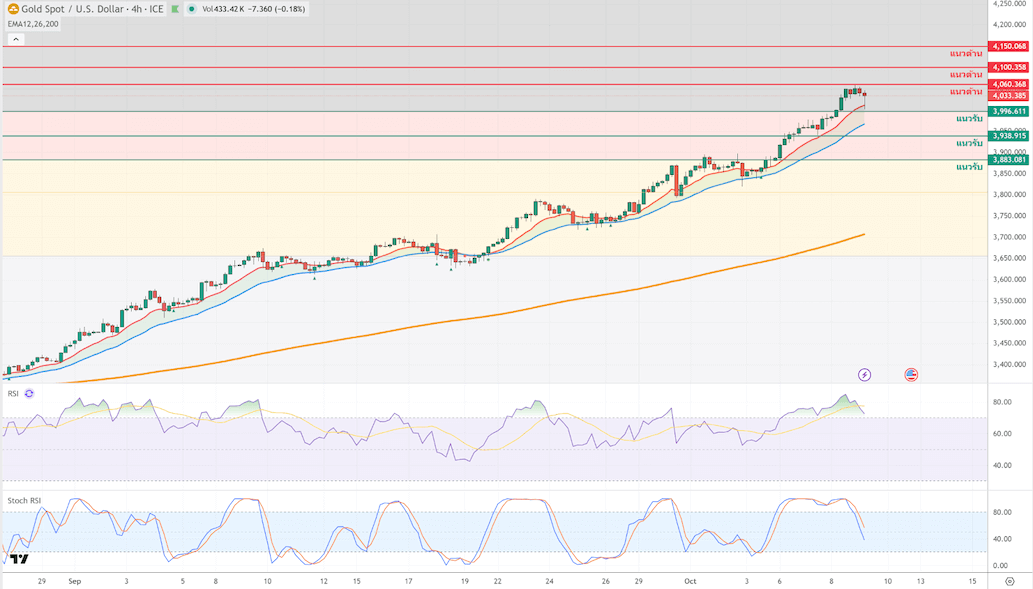Click the purple lightning event marker
The image size is (1033, 589).
pos(864,375)
